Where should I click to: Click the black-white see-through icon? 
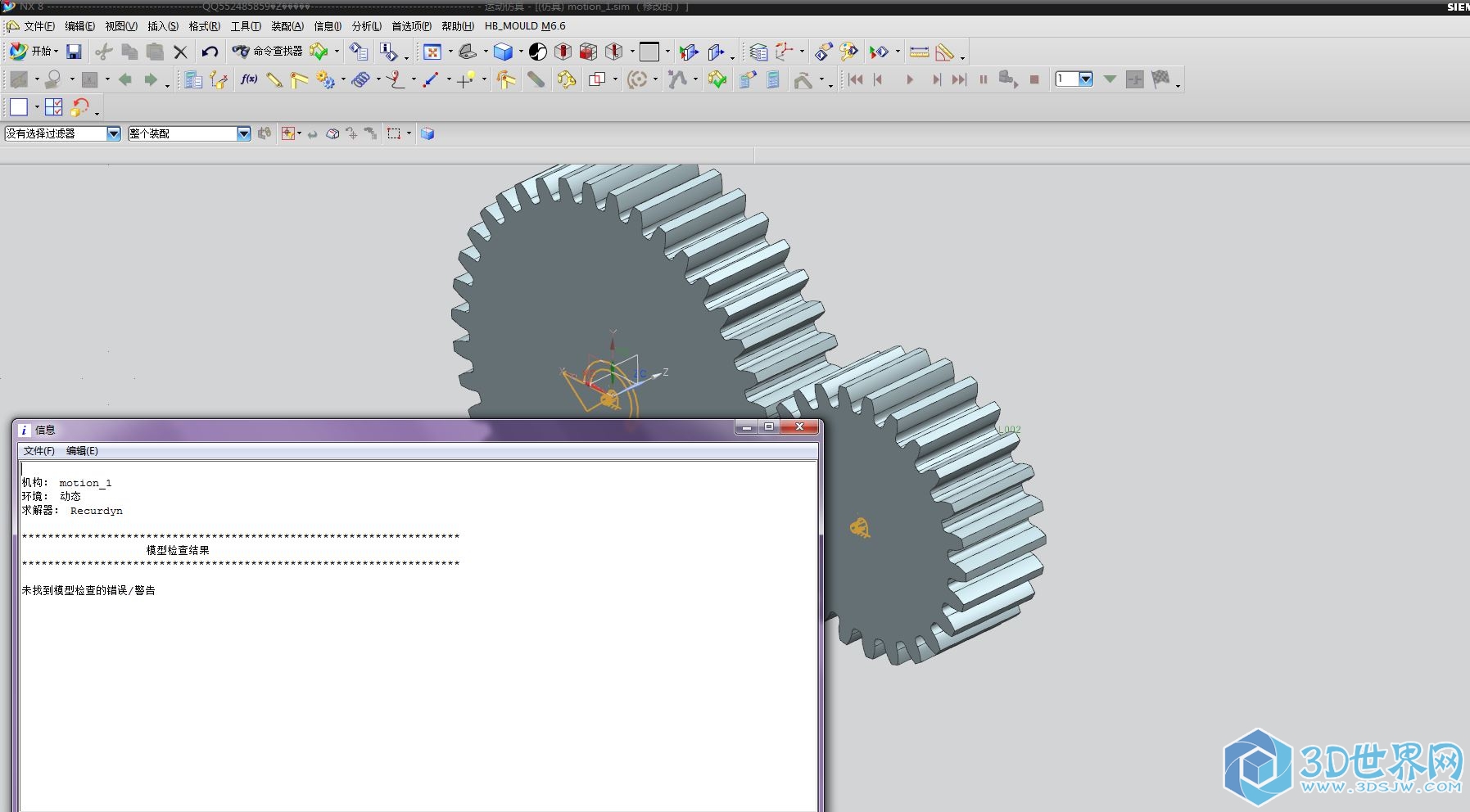coord(537,52)
